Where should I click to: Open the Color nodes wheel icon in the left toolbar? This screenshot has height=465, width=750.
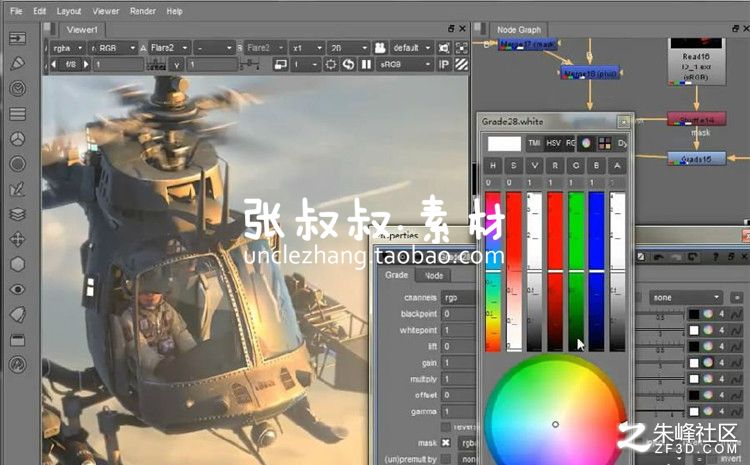tap(18, 139)
